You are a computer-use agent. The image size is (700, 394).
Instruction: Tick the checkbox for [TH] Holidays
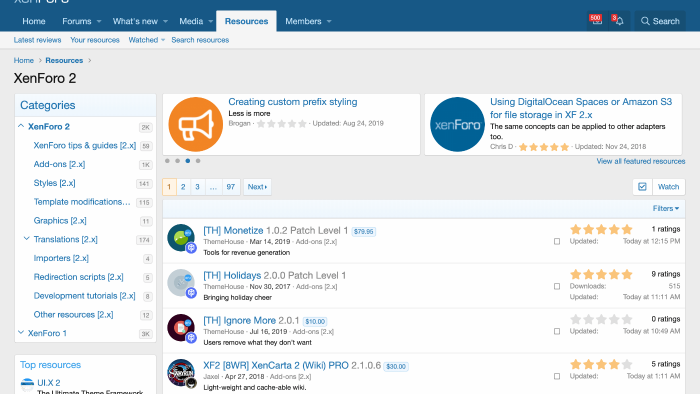click(x=557, y=286)
